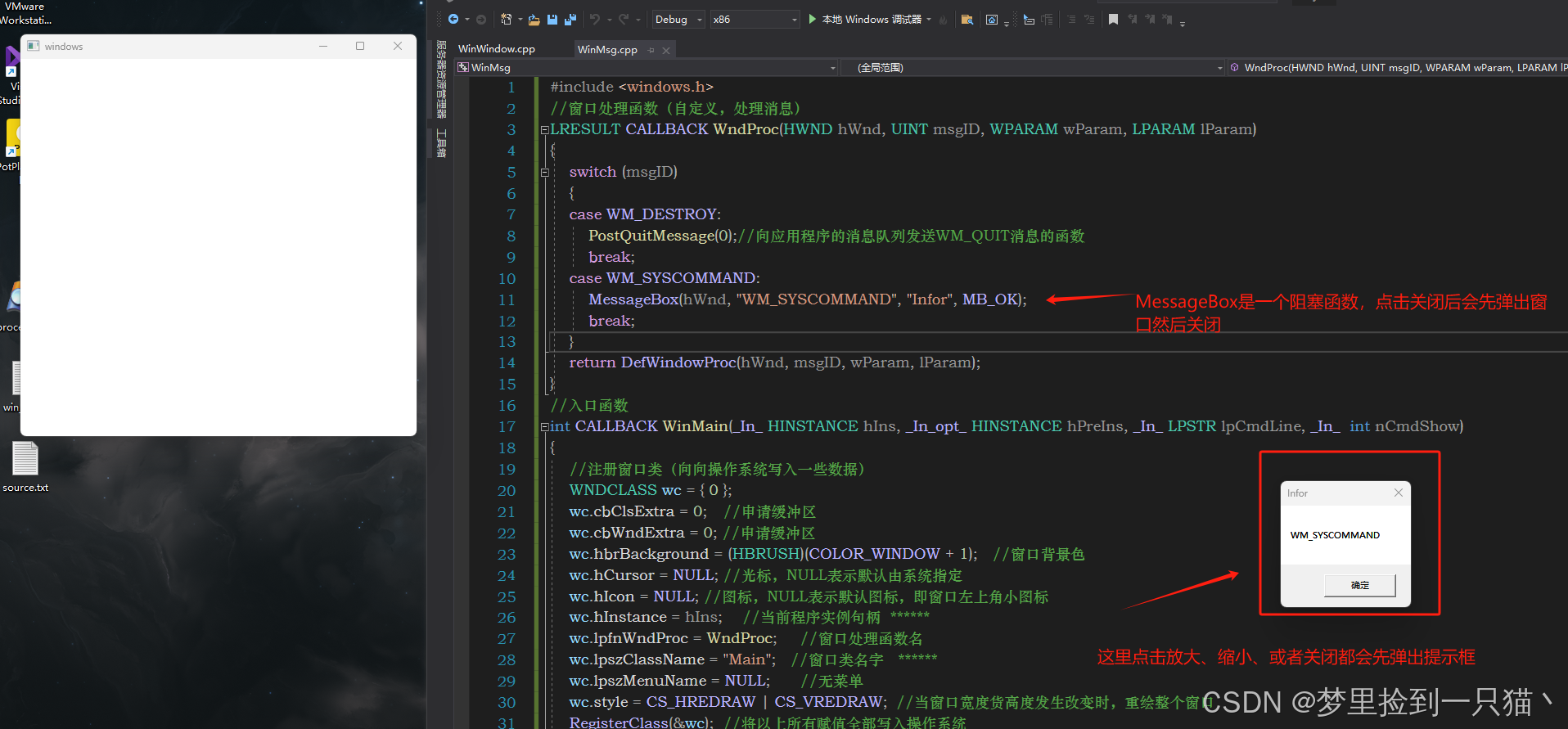Collapse the WinMain function at line 17

pyautogui.click(x=544, y=426)
